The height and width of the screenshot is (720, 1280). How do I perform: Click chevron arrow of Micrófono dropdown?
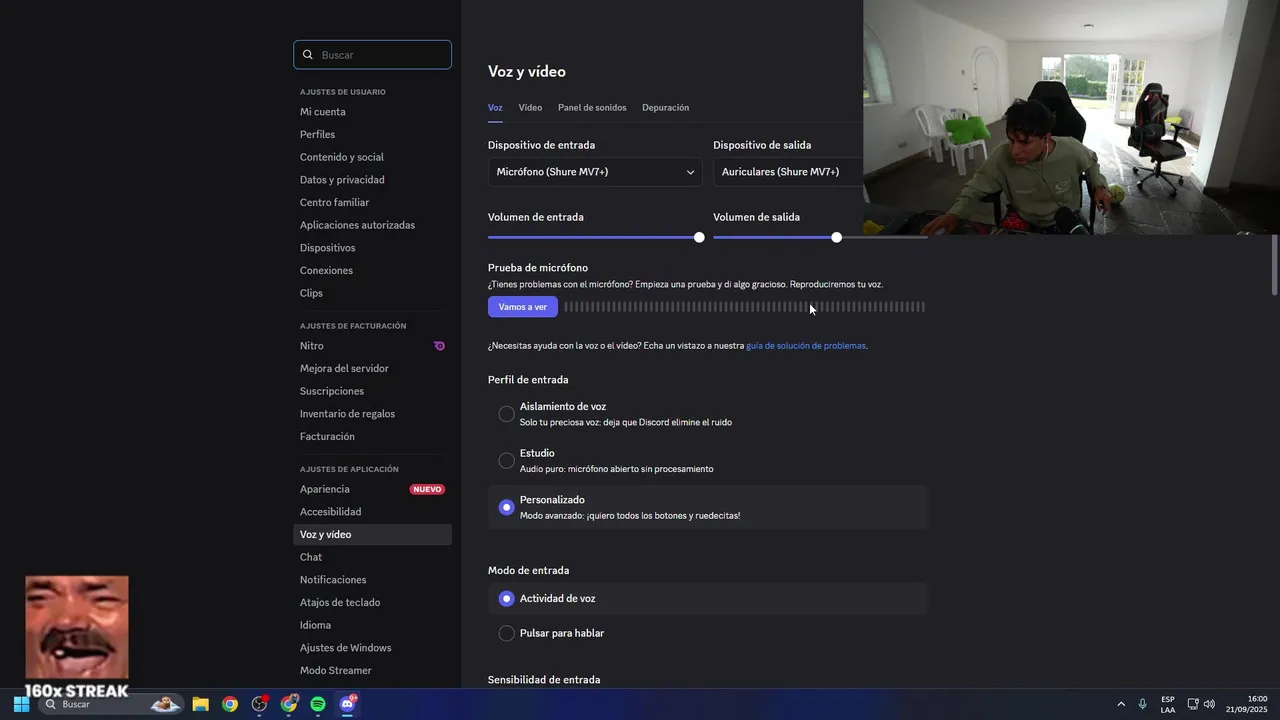pyautogui.click(x=690, y=172)
